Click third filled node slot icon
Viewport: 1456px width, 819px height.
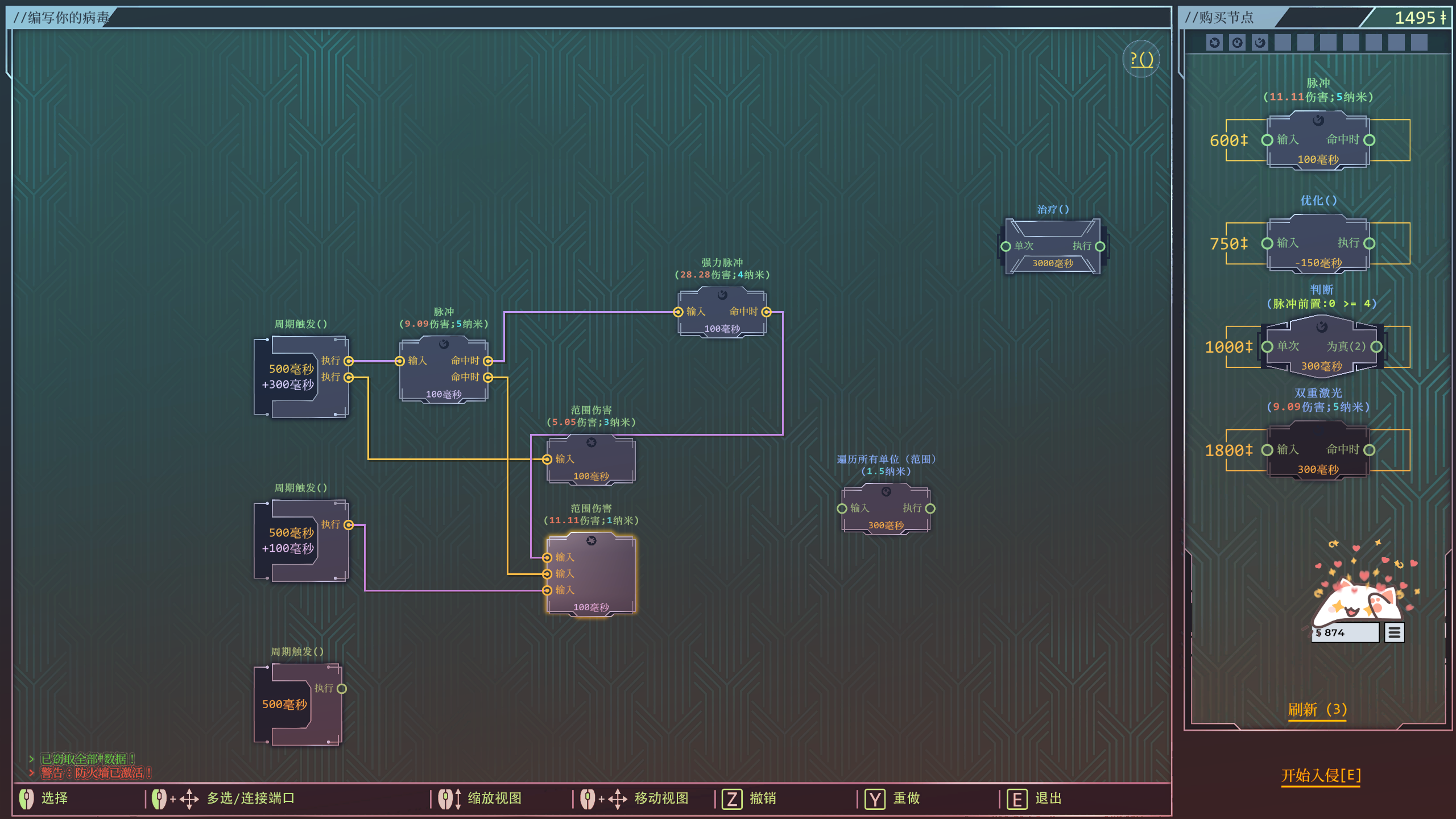pyautogui.click(x=1260, y=43)
